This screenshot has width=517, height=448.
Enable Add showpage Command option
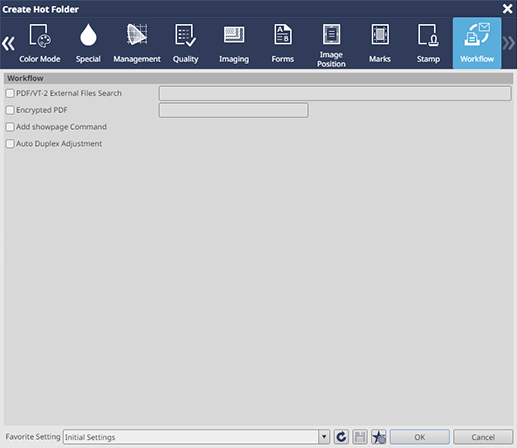coord(10,127)
